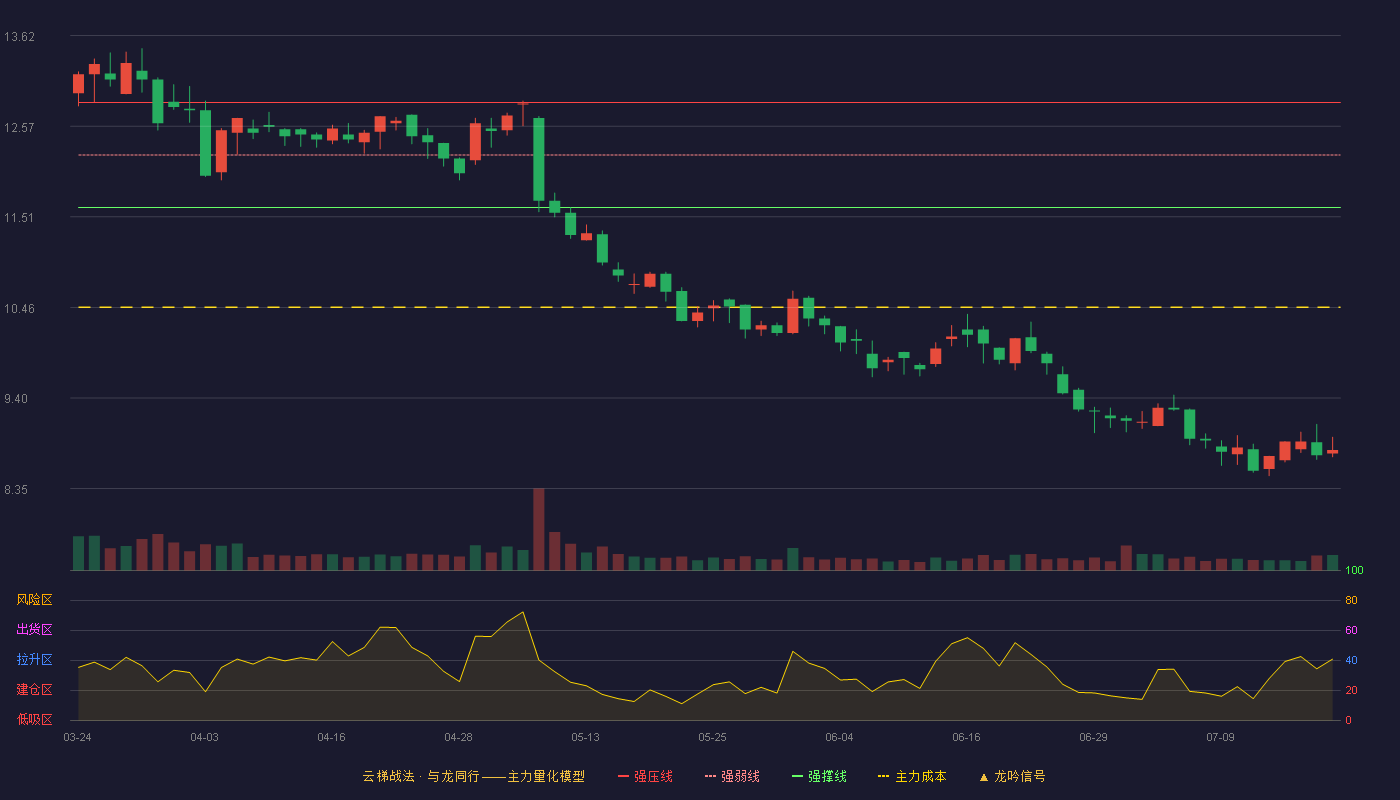Viewport: 1400px width, 800px height.
Task: Toggle the 强弱线 legend entry
Action: pos(732,776)
